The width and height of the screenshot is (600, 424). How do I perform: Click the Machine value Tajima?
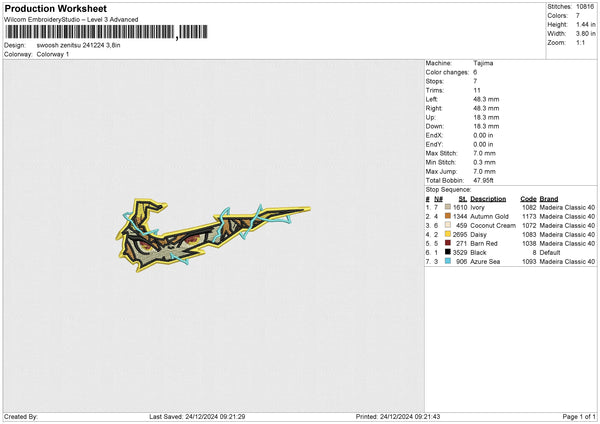[483, 63]
